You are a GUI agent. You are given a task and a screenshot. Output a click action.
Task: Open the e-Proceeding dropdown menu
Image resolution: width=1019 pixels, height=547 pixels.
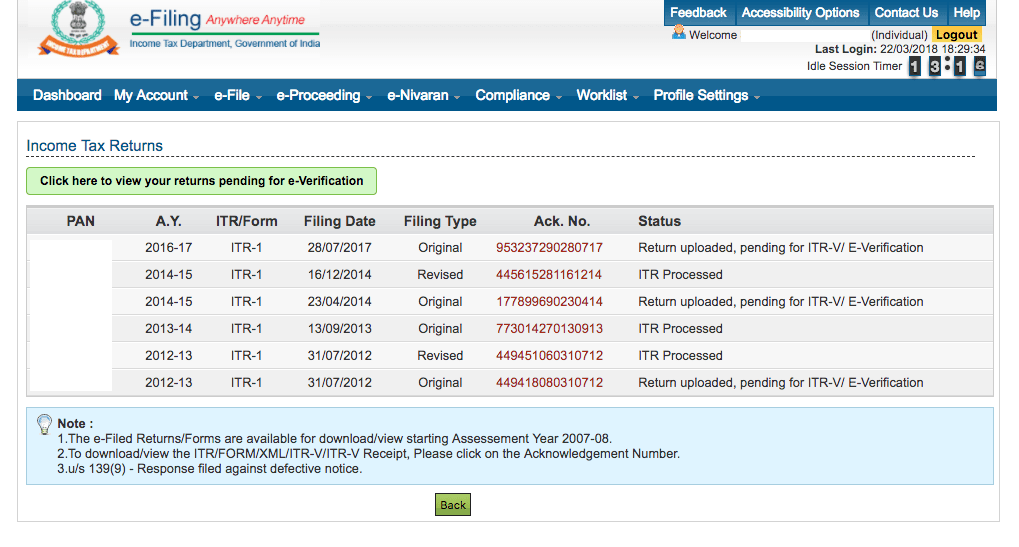tap(324, 95)
